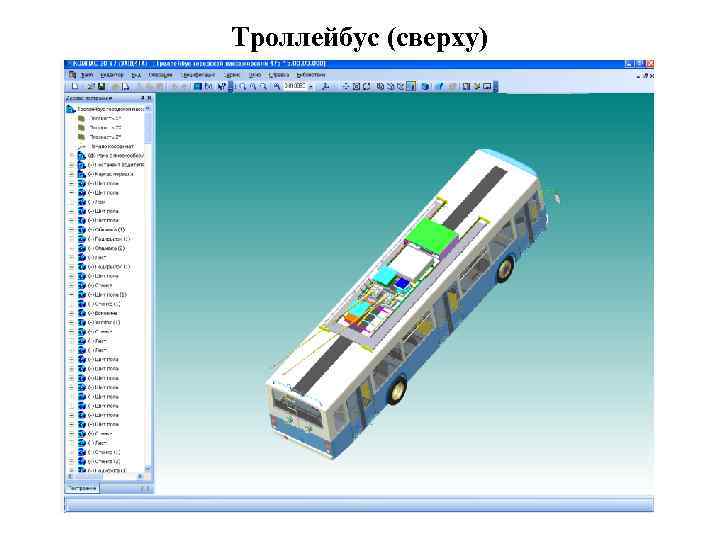The width and height of the screenshot is (720, 540).
Task: Click the tree scrollbar down arrow
Action: (148, 469)
